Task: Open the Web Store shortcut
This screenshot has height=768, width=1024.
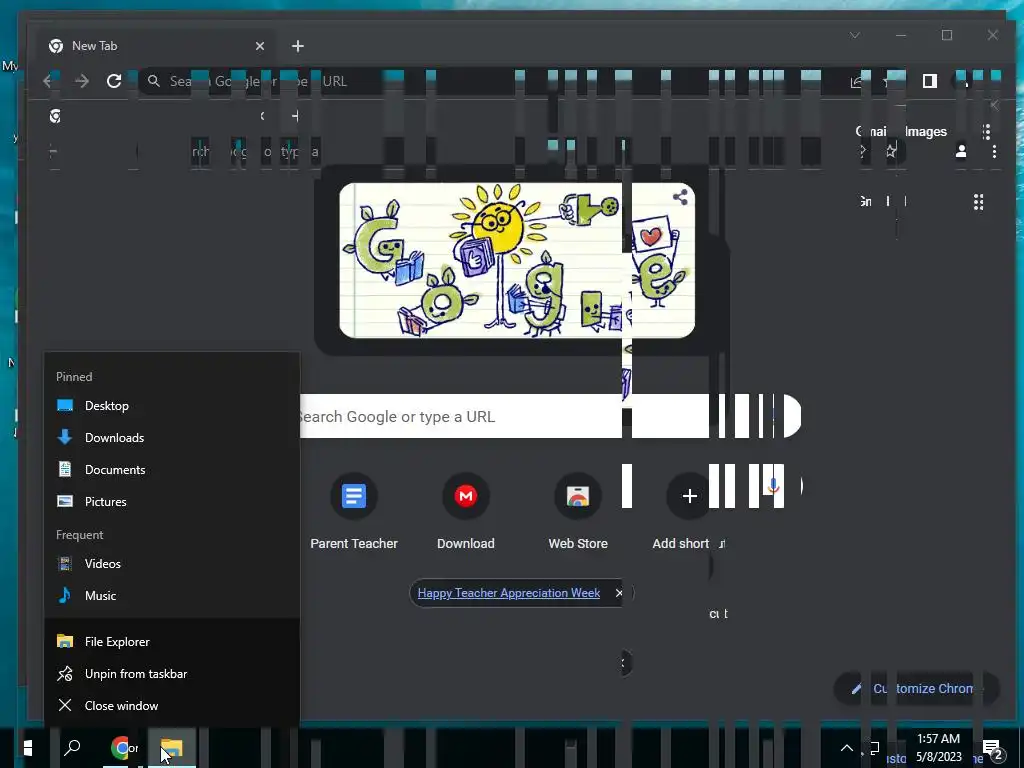Action: [578, 512]
